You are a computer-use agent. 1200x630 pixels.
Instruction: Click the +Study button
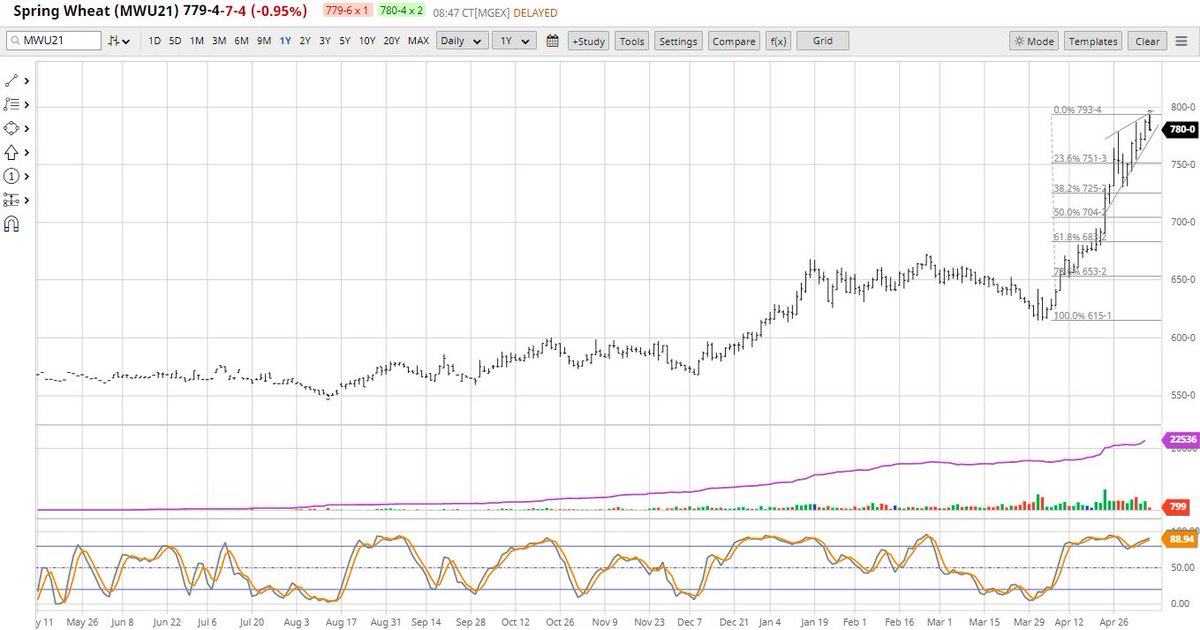coord(588,41)
